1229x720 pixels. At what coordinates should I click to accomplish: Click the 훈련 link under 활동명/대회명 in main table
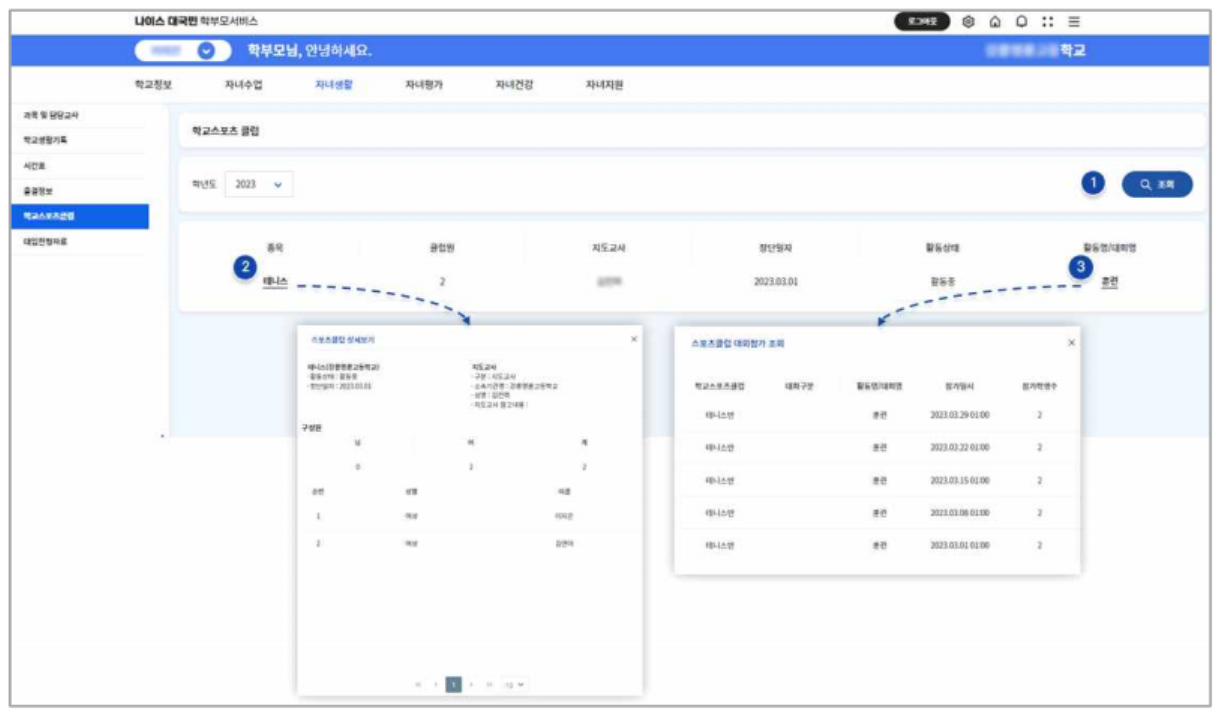[1109, 282]
